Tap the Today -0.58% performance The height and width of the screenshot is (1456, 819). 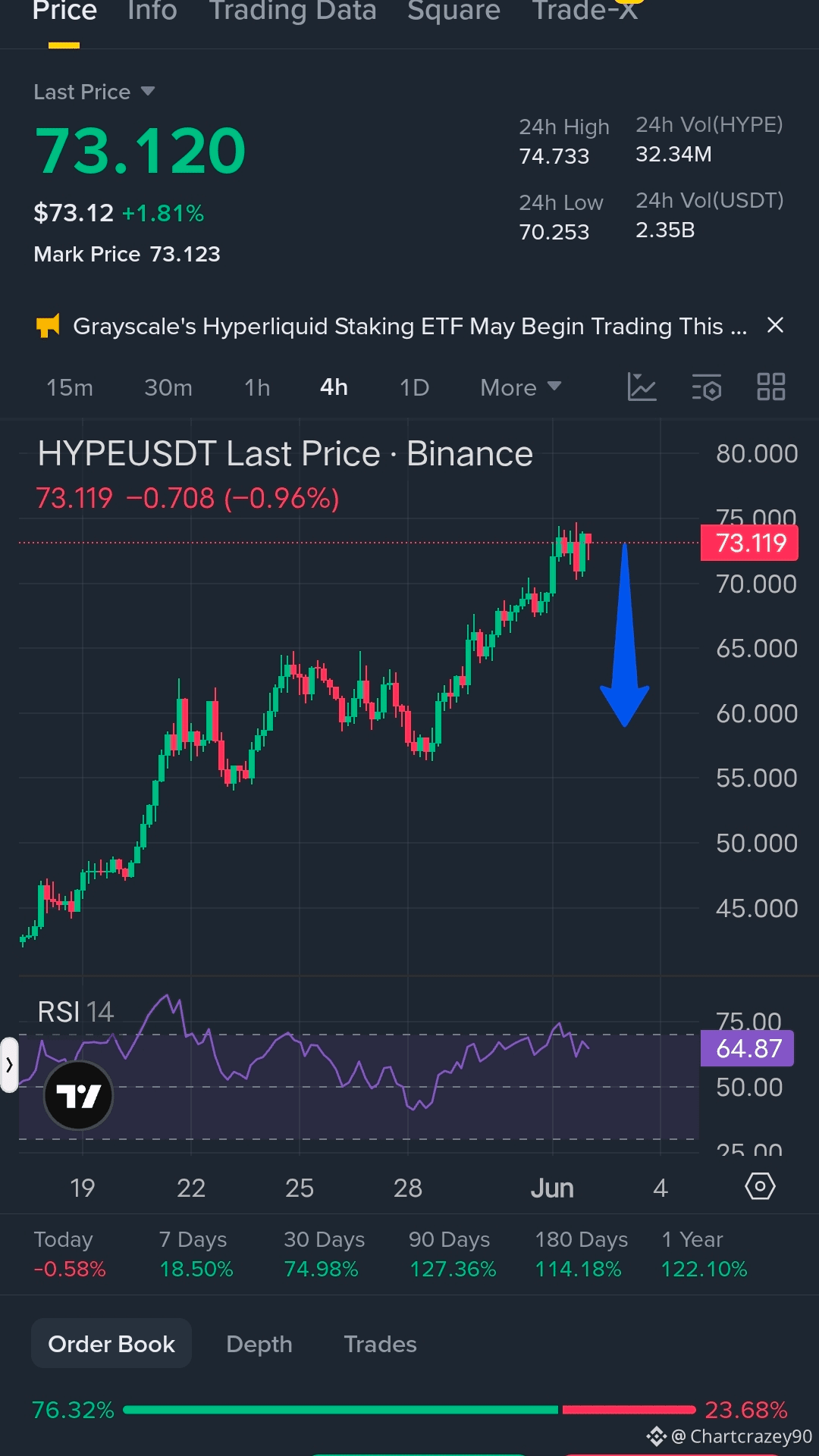click(x=70, y=1254)
